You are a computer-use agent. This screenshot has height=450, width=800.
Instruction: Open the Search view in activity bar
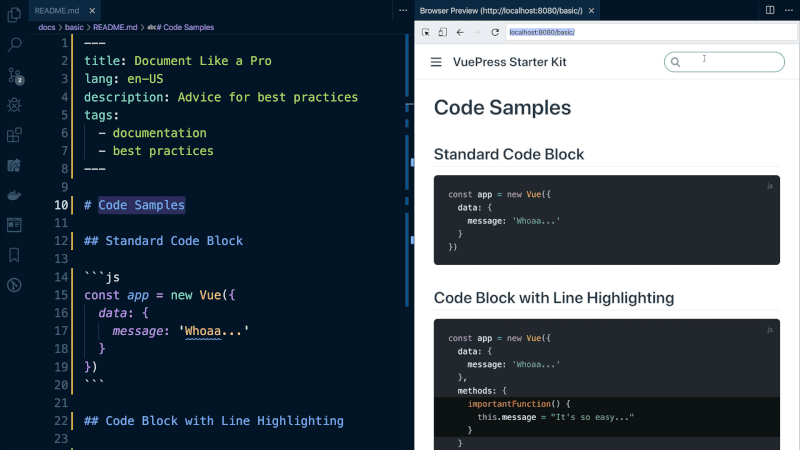[x=14, y=45]
